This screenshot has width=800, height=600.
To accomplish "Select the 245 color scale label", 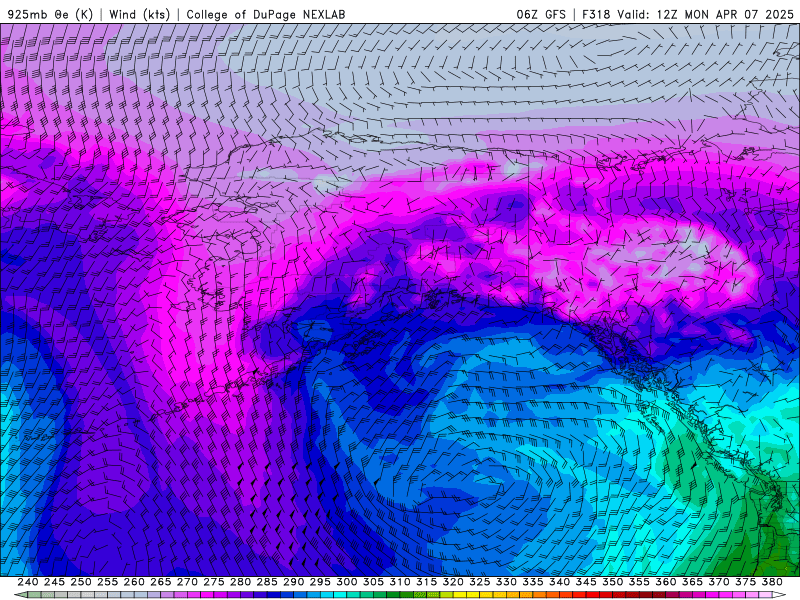I will 54,582.
